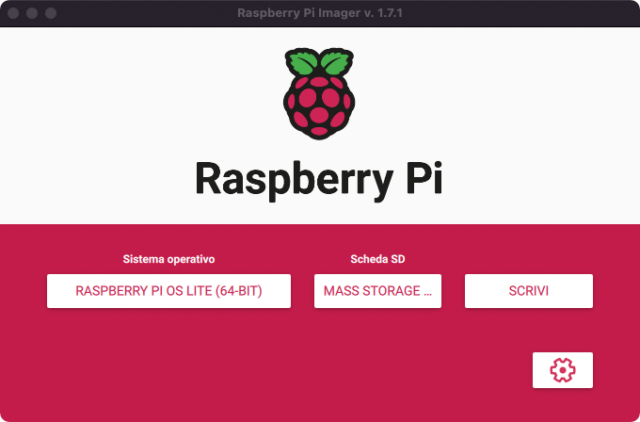Click the "MASS STORAGE" text on the storage button
Image resolution: width=640 pixels, height=422 pixels.
[367, 291]
